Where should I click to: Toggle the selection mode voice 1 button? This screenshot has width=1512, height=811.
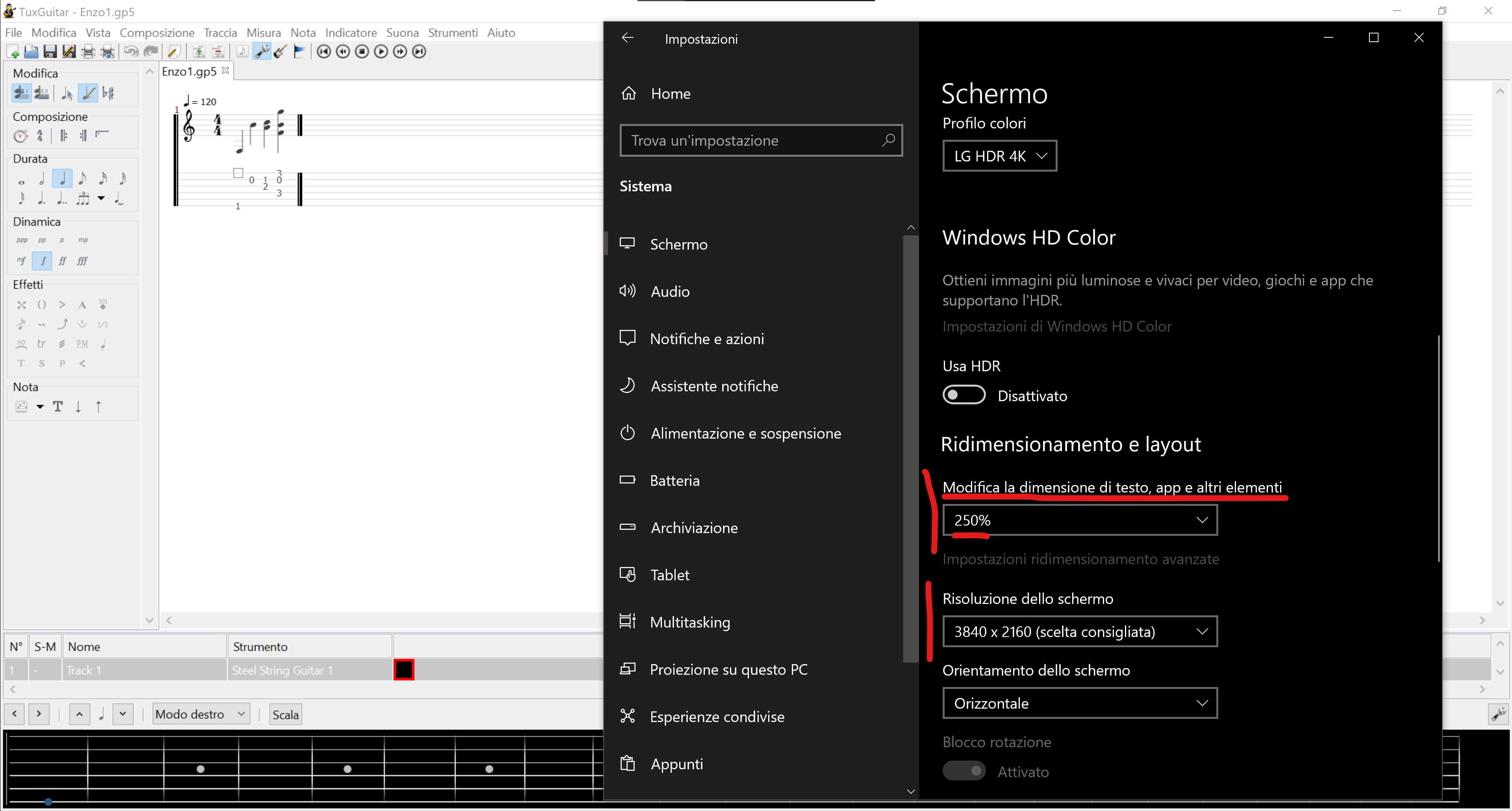click(x=21, y=93)
